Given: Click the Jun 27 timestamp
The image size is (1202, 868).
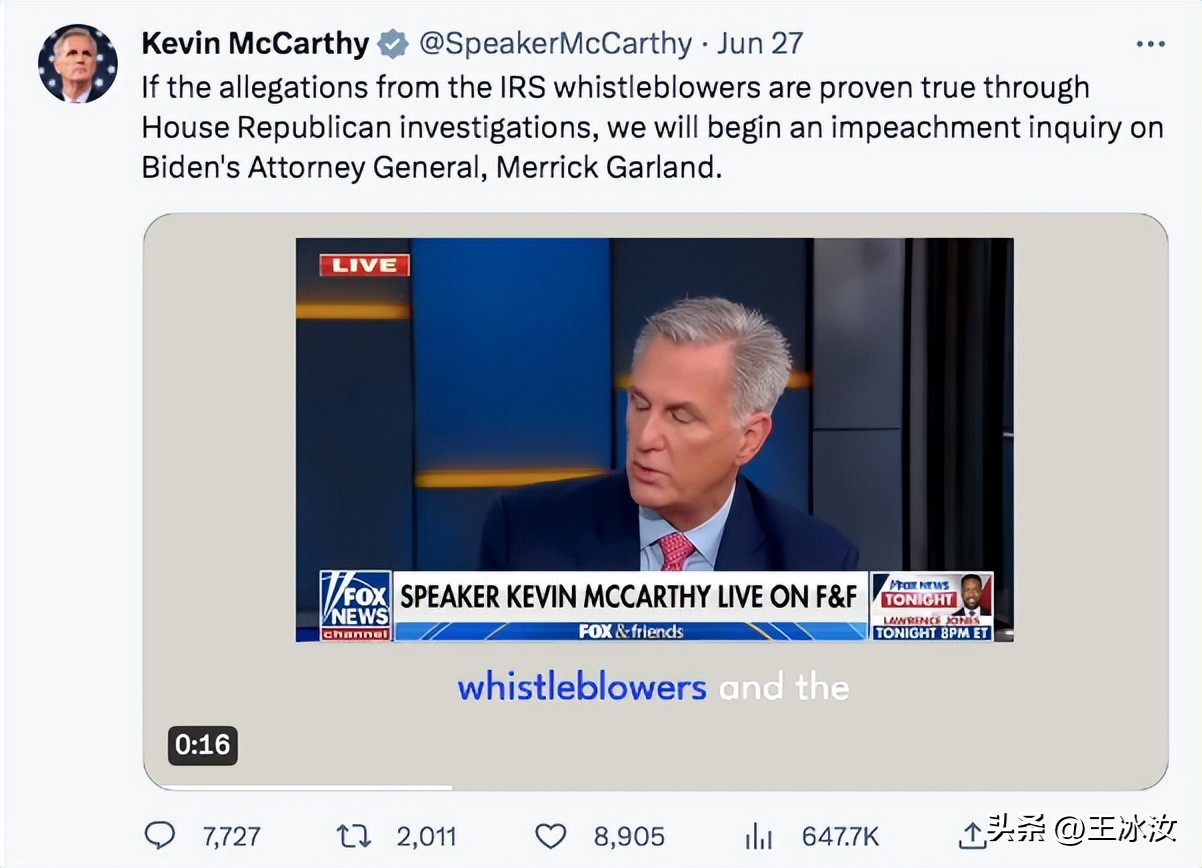Looking at the screenshot, I should 759,44.
